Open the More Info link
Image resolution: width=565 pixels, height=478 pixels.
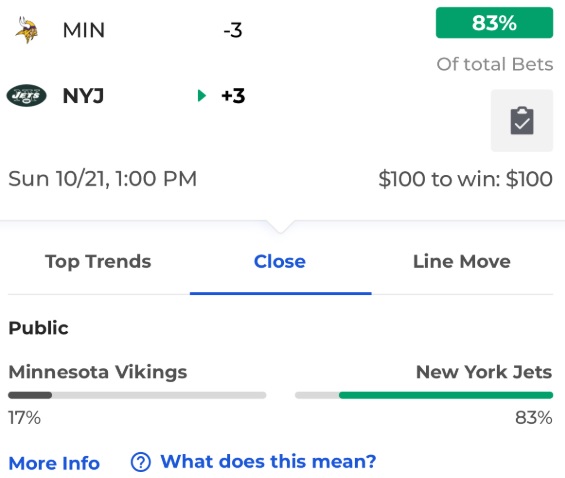coord(54,463)
